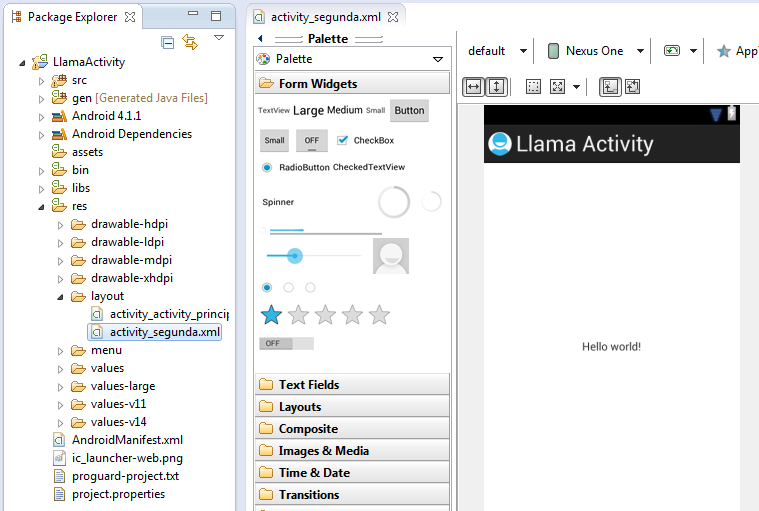This screenshot has width=759, height=511.
Task: Toggle the vertical fill height icon
Action: (496, 87)
